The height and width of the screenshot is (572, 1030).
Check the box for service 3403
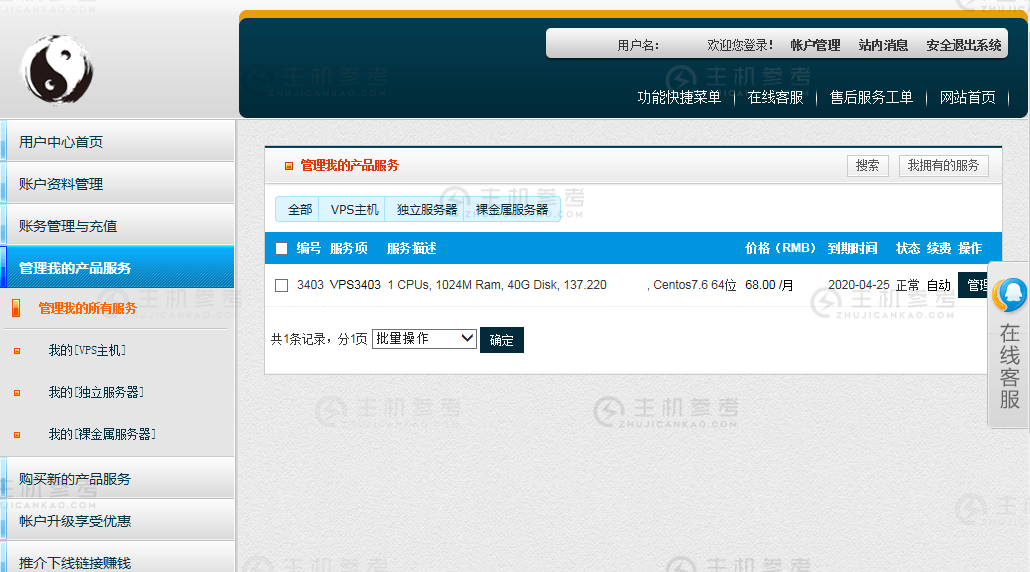tap(281, 285)
